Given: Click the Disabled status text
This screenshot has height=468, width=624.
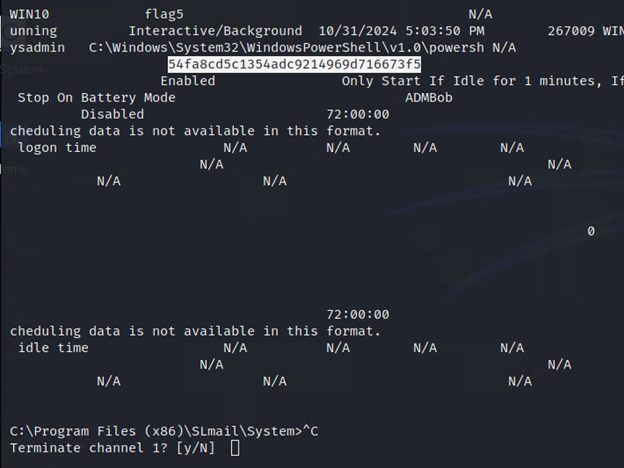Looking at the screenshot, I should point(112,114).
